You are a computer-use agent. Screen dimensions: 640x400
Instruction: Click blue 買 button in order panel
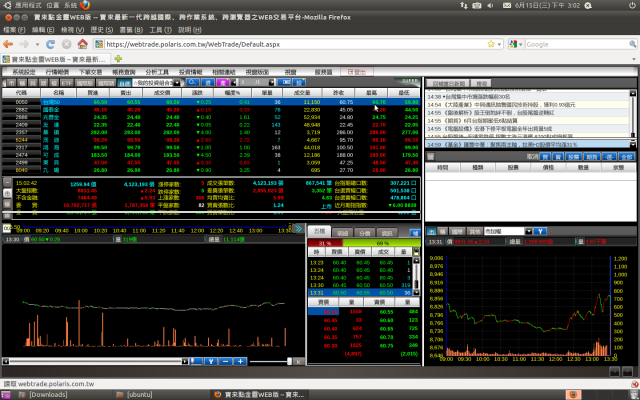(x=544, y=157)
